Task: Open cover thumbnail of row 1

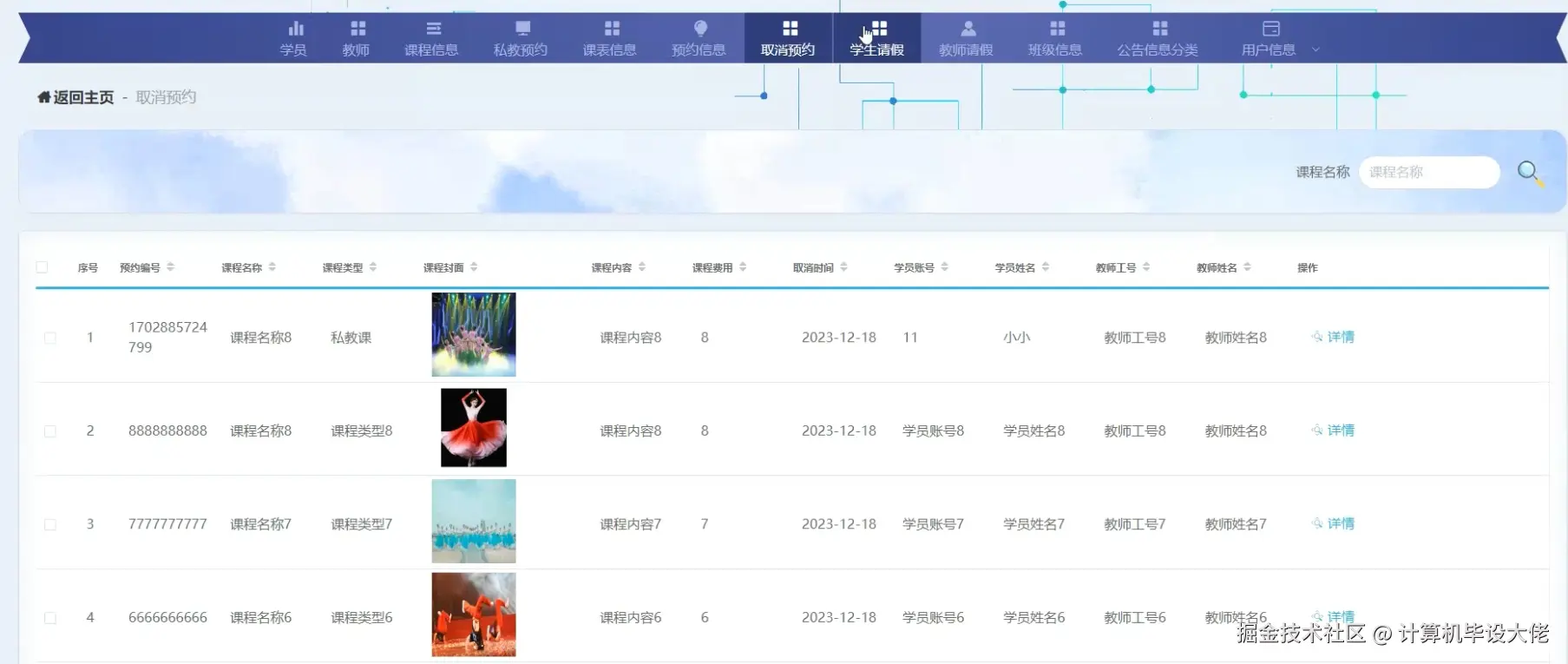Action: click(x=474, y=335)
